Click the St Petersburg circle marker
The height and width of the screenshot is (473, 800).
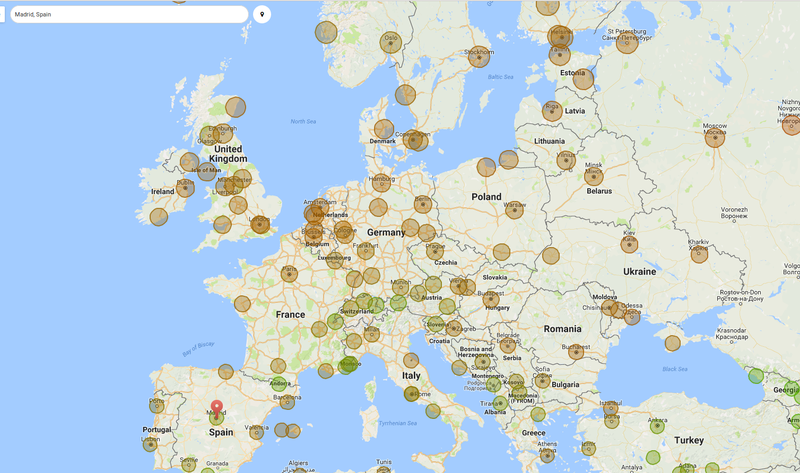[627, 42]
